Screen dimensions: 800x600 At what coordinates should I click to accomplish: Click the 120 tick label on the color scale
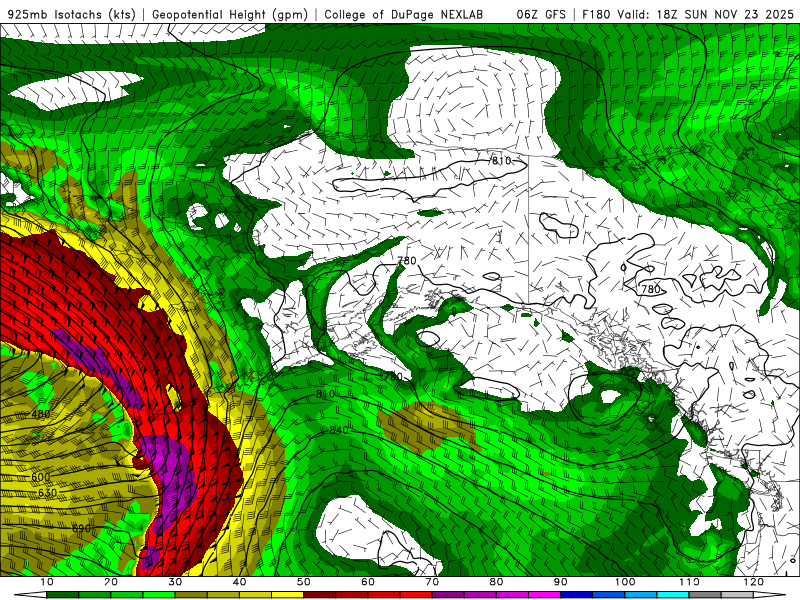pos(753,582)
